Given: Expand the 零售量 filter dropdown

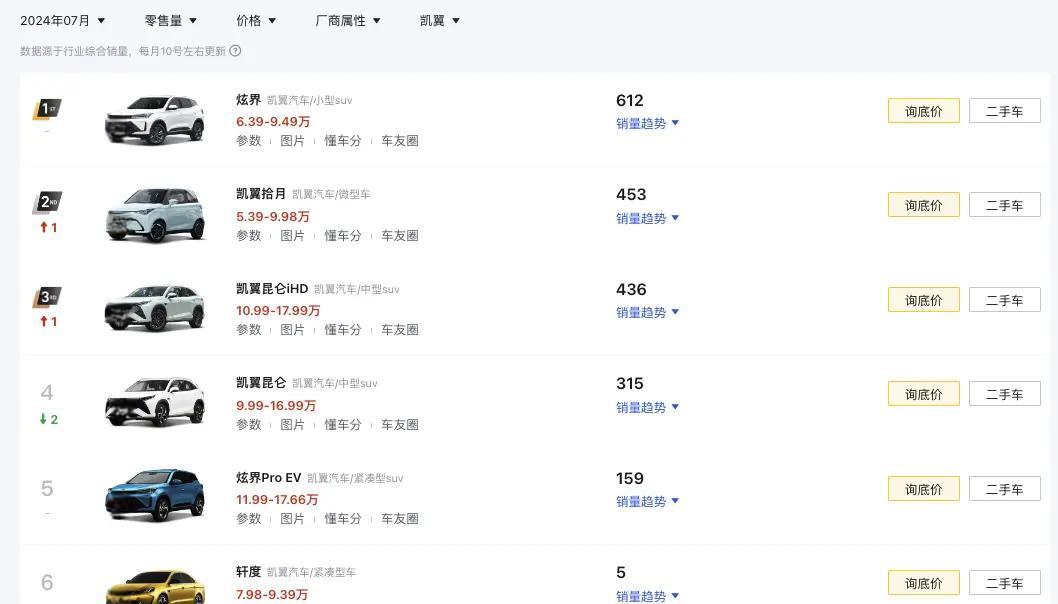Looking at the screenshot, I should (171, 21).
